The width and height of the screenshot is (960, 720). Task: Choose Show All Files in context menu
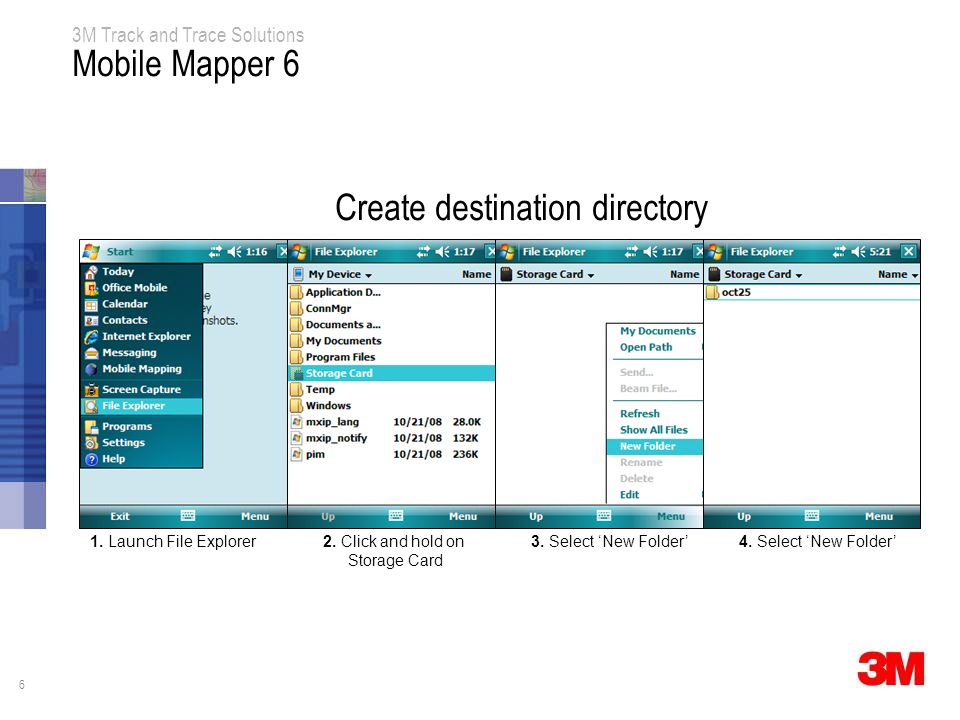[x=654, y=430]
